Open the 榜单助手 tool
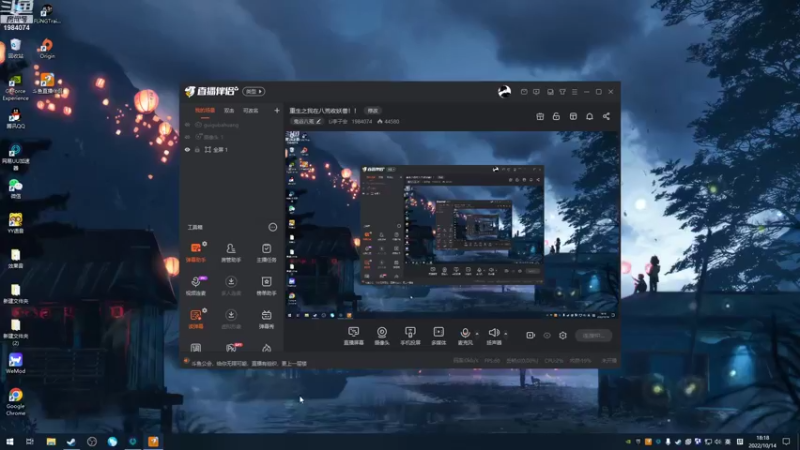Viewport: 800px width, 450px height. click(266, 285)
